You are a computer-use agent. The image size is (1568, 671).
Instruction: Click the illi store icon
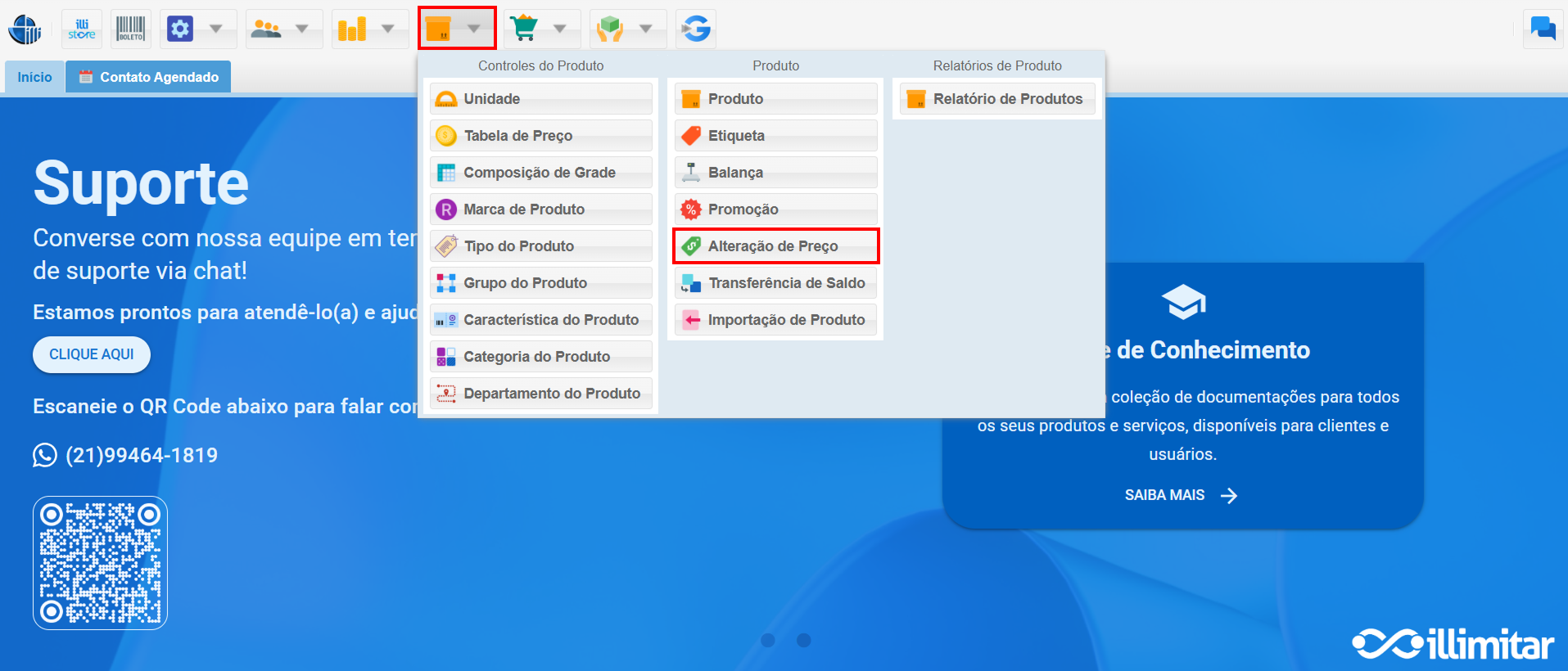point(82,29)
